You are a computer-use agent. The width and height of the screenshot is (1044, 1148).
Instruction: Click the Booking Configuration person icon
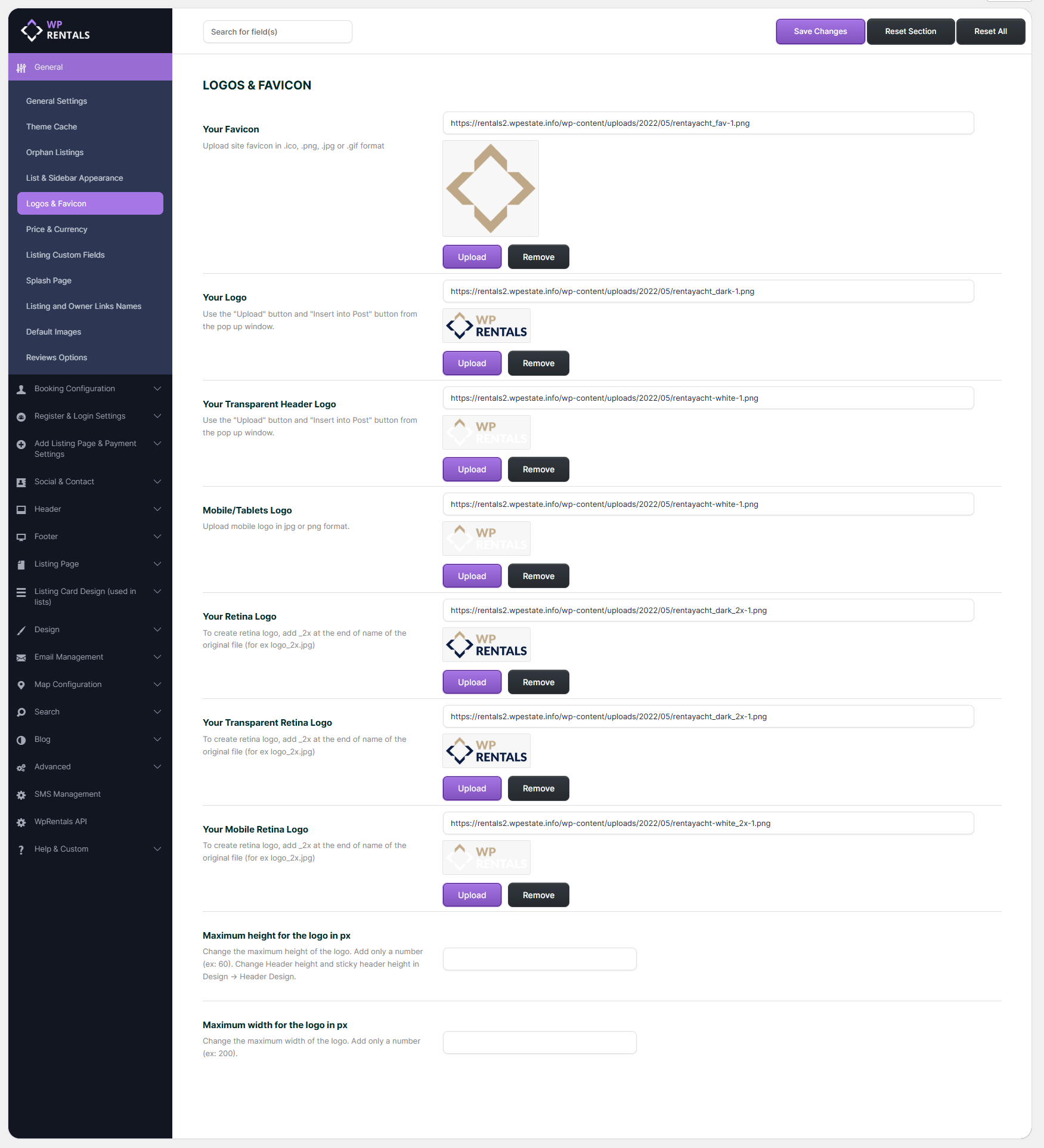tap(21, 389)
